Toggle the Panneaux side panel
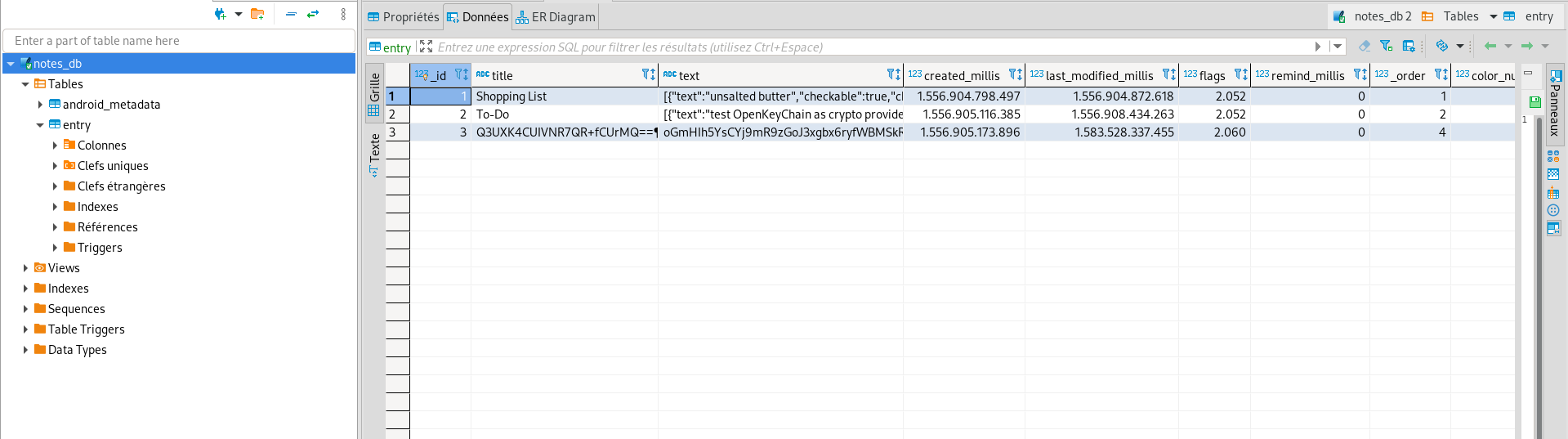 click(x=1555, y=102)
